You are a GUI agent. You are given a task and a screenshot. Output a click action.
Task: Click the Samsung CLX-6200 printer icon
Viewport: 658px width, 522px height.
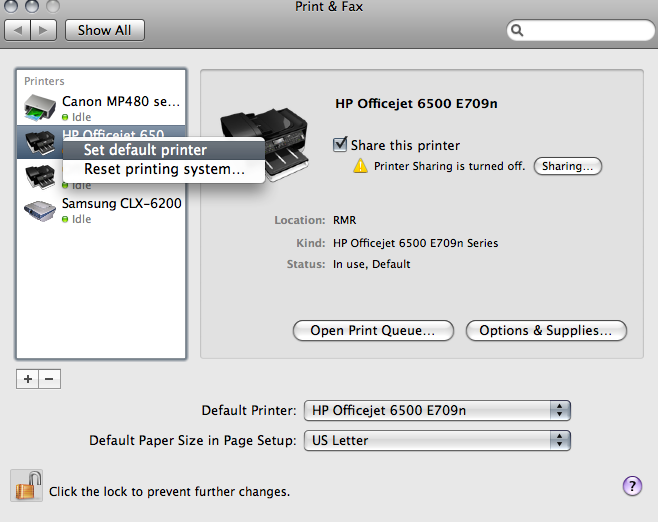(x=39, y=210)
